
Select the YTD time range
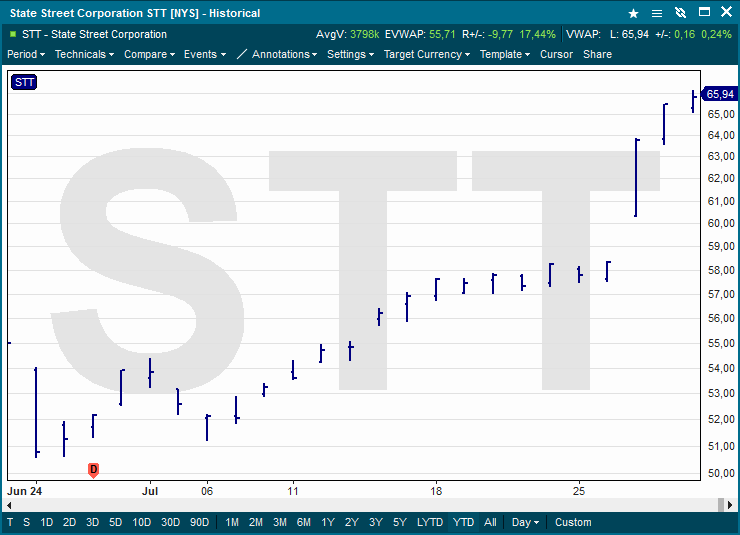coord(463,522)
